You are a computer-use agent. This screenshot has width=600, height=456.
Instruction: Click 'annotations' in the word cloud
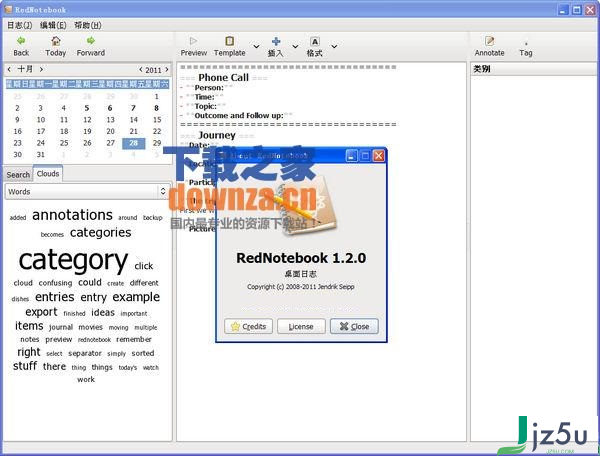click(x=72, y=215)
